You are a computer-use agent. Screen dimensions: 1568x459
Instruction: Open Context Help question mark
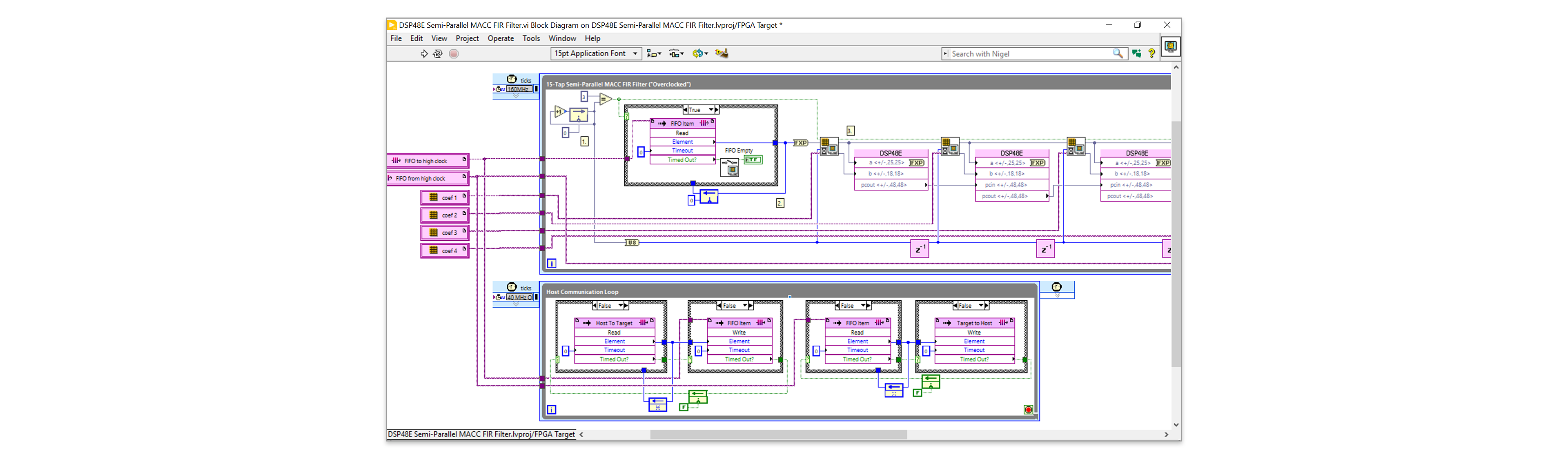tap(1151, 53)
